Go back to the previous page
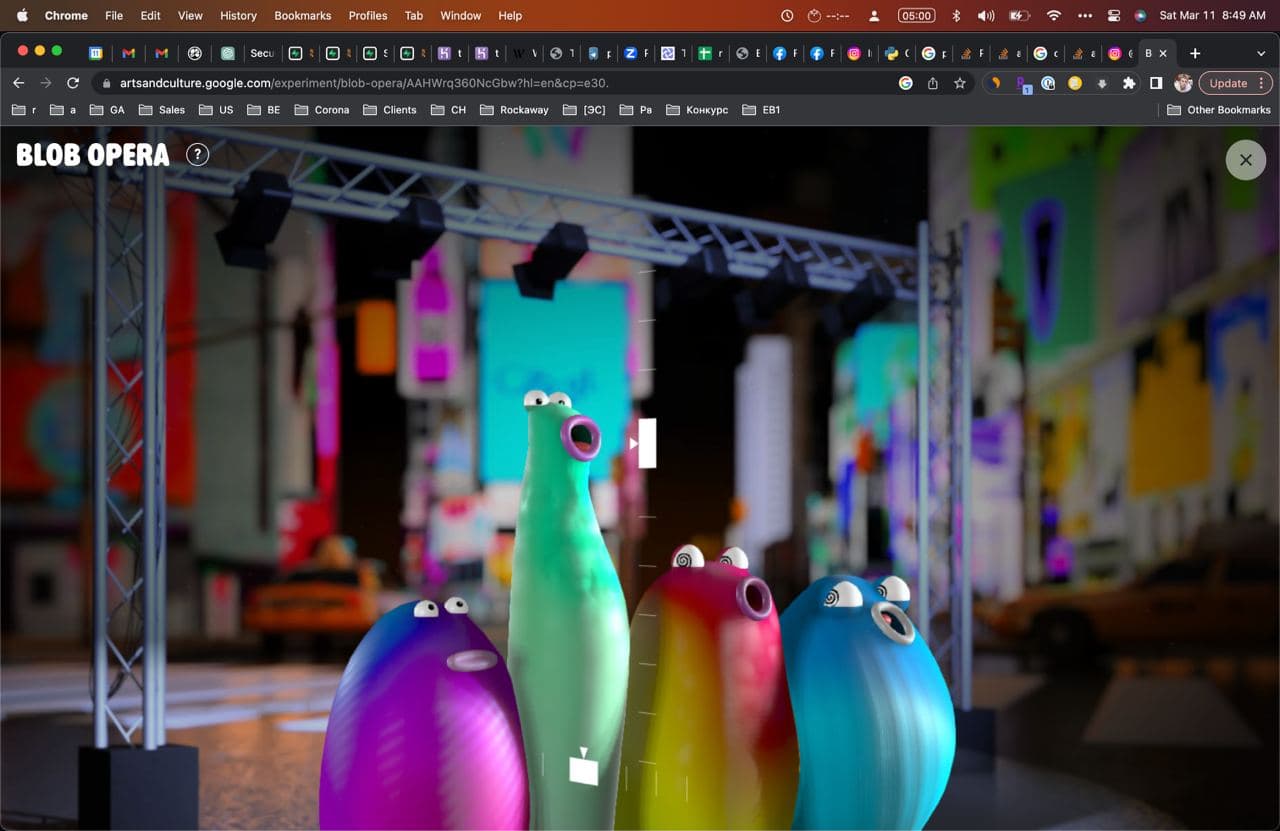Image resolution: width=1280 pixels, height=831 pixels. [18, 83]
